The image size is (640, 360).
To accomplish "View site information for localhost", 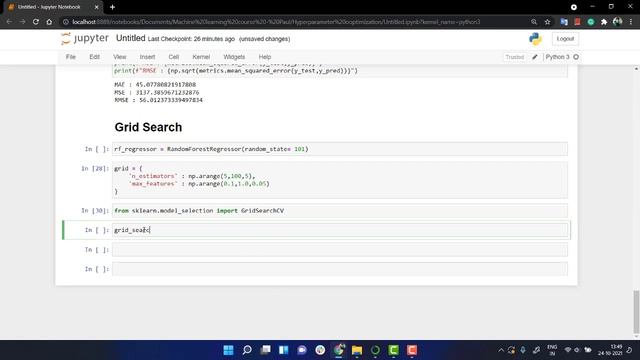I will 65,22.
